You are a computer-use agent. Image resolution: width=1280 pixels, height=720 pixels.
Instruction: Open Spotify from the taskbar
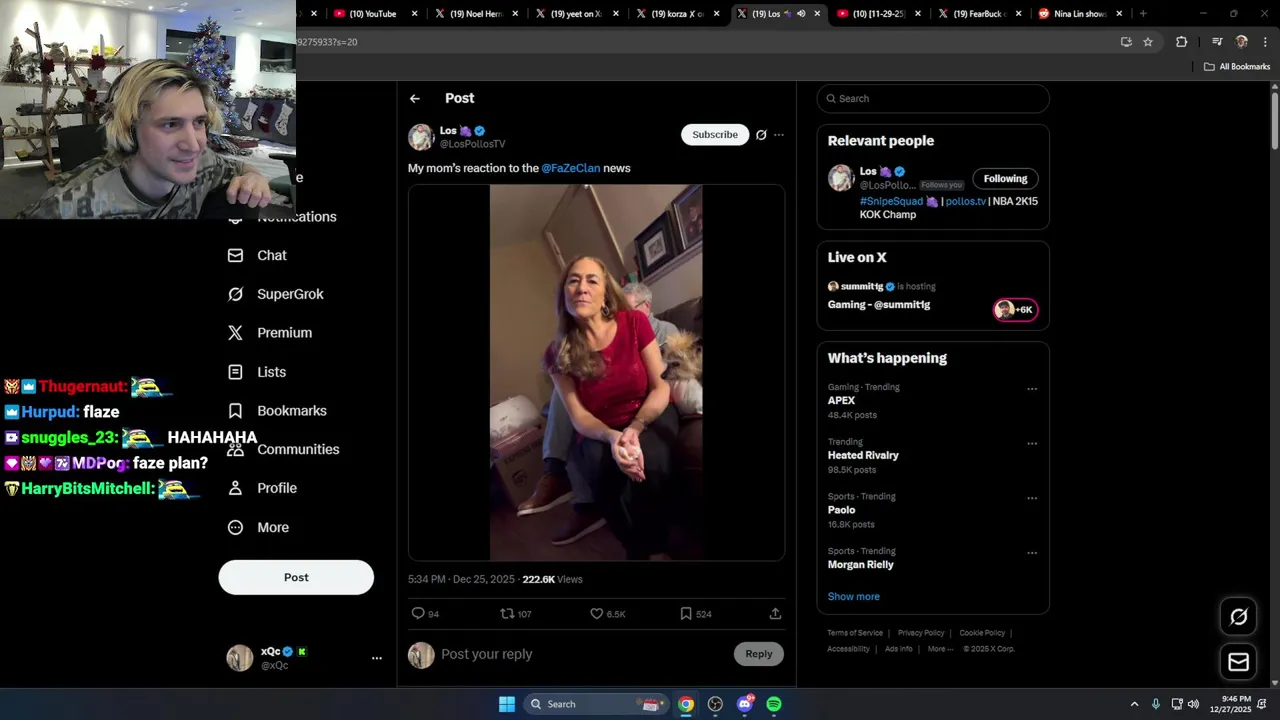[x=774, y=704]
